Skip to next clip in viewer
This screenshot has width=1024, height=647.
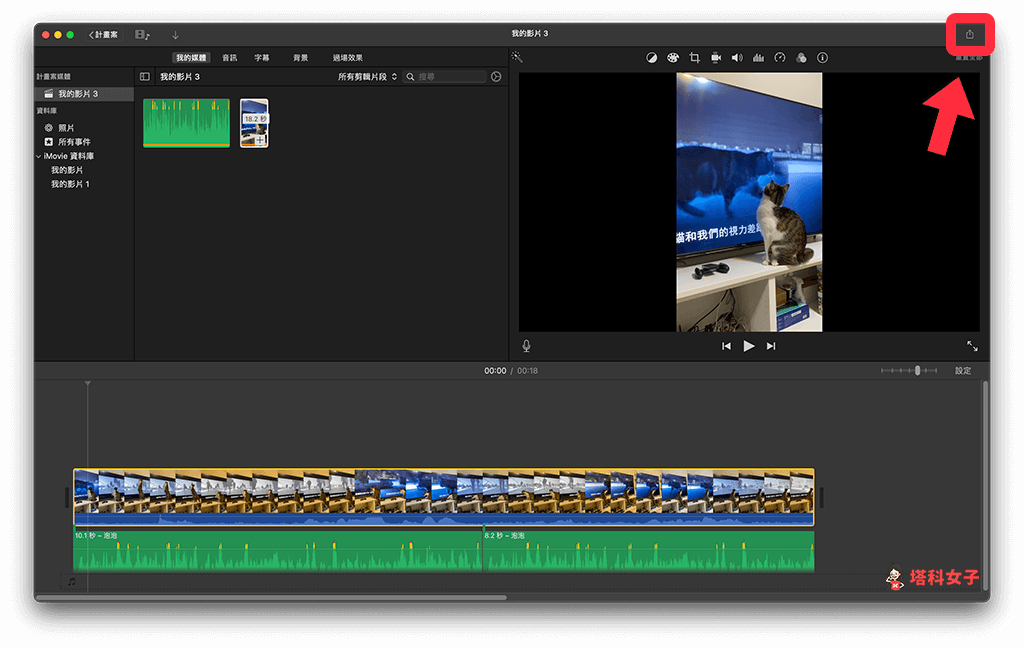tap(771, 346)
